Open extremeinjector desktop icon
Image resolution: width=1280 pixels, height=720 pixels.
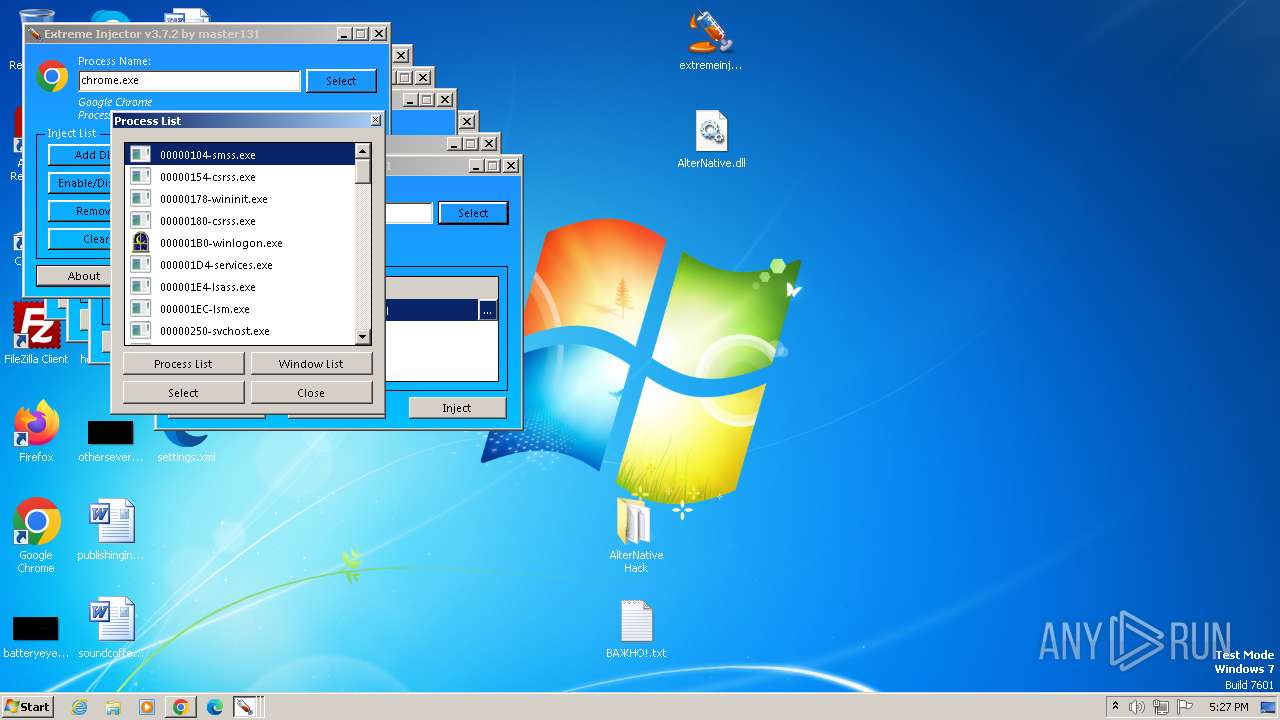(x=710, y=40)
